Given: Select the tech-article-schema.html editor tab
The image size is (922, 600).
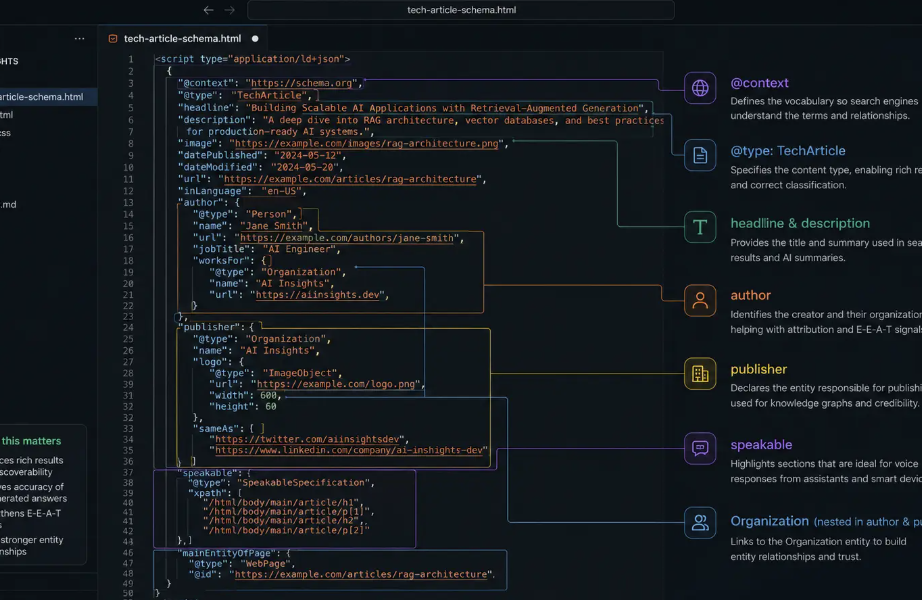Looking at the screenshot, I should tap(182, 39).
